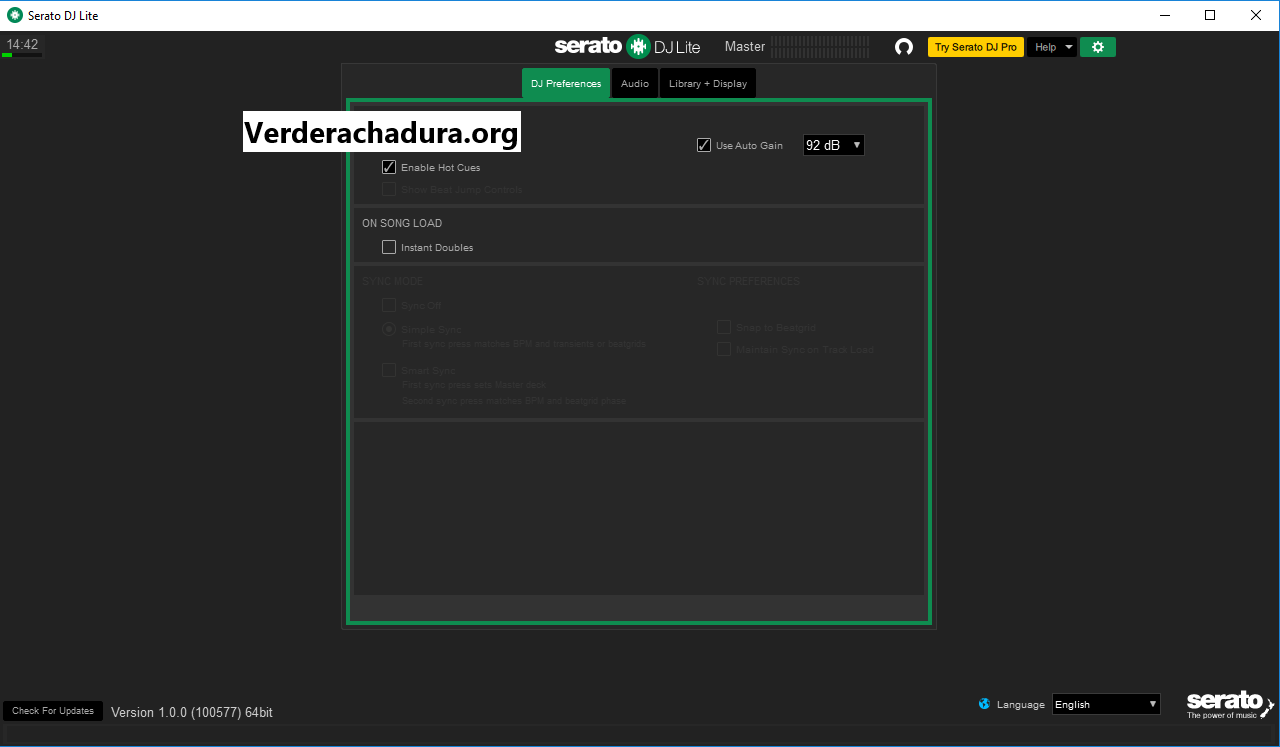Image resolution: width=1280 pixels, height=747 pixels.
Task: Click the Master output level meter
Action: 820,46
